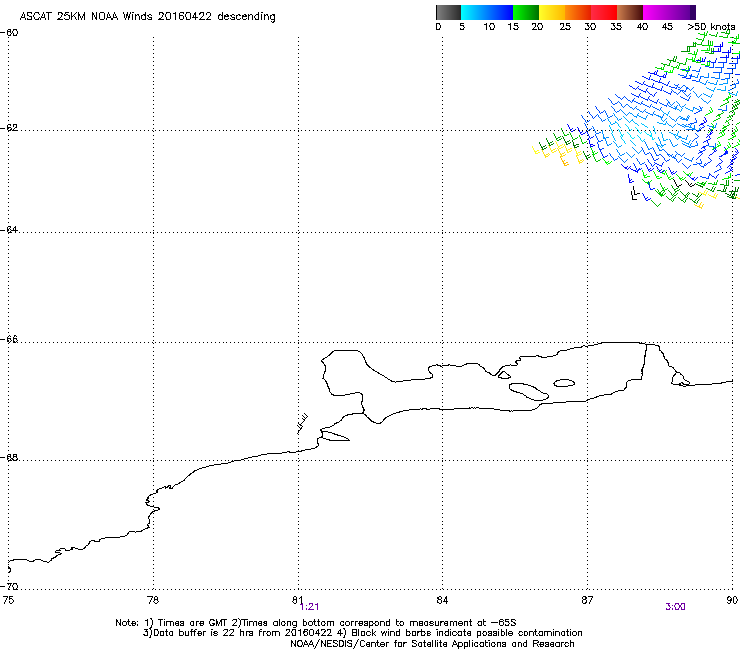
Task: Click the legend scale label '10'
Action: click(489, 27)
